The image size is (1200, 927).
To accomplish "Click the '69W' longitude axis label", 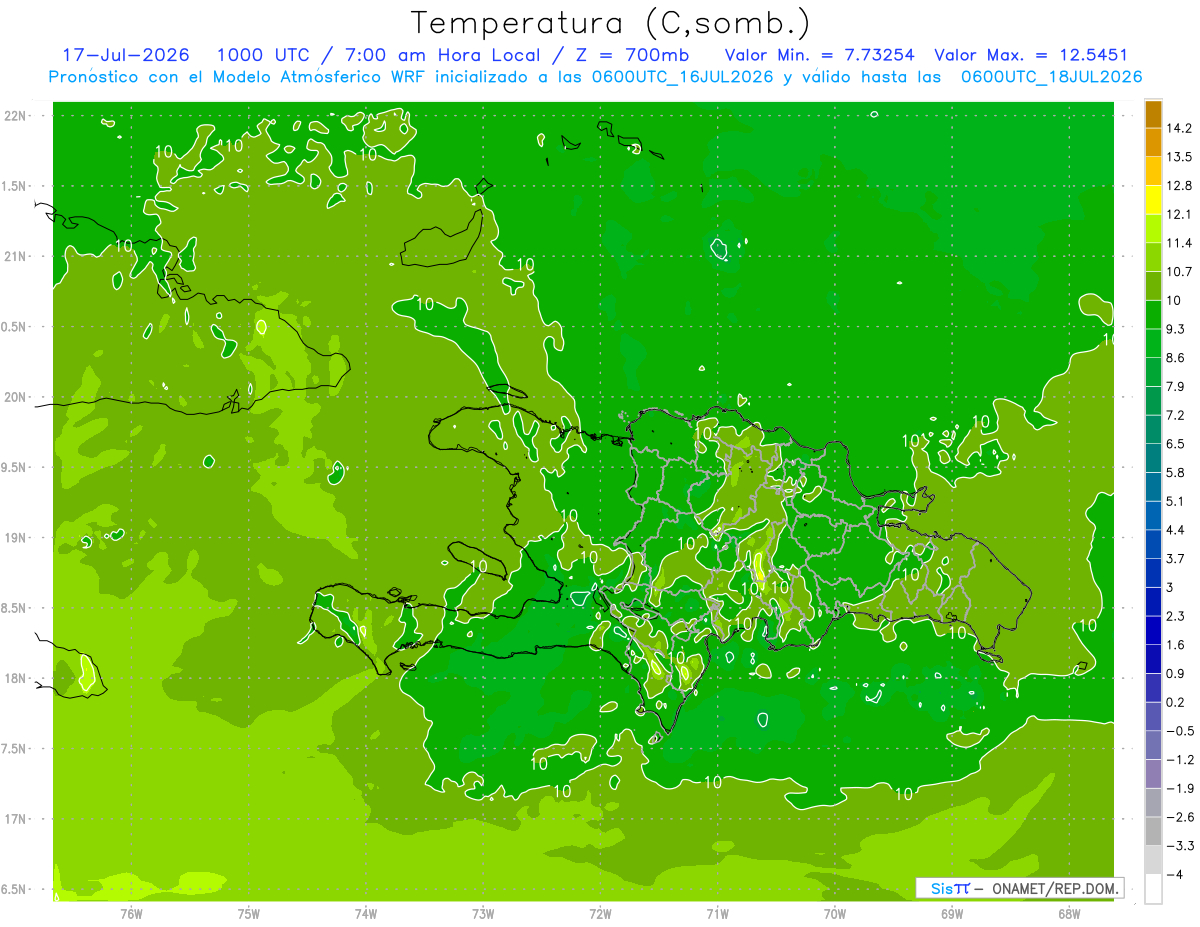I will click(x=952, y=914).
